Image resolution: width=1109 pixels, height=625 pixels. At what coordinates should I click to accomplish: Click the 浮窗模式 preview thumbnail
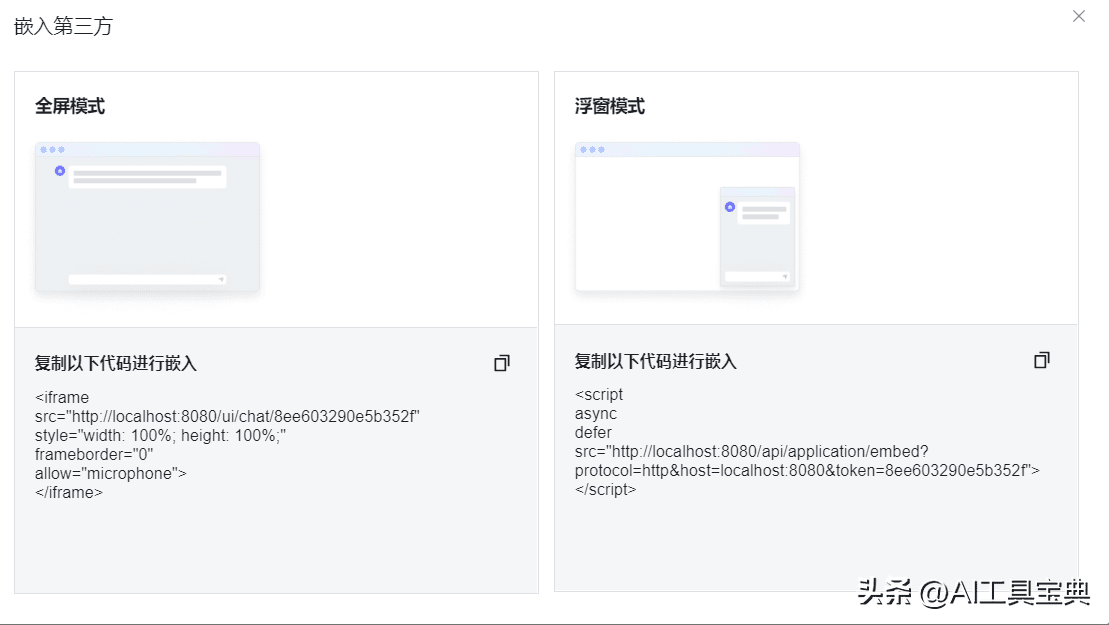tap(687, 217)
